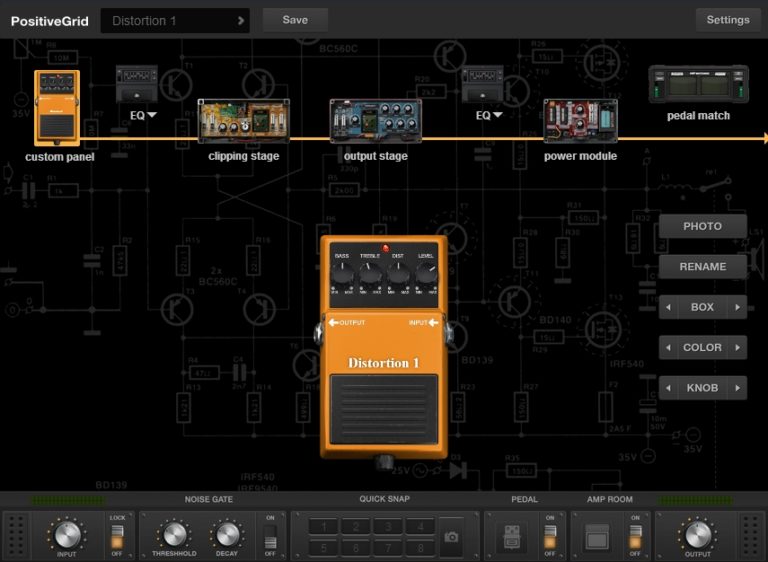Select Quick Snap slot 3
Viewport: 768px width, 562px height.
click(388, 527)
